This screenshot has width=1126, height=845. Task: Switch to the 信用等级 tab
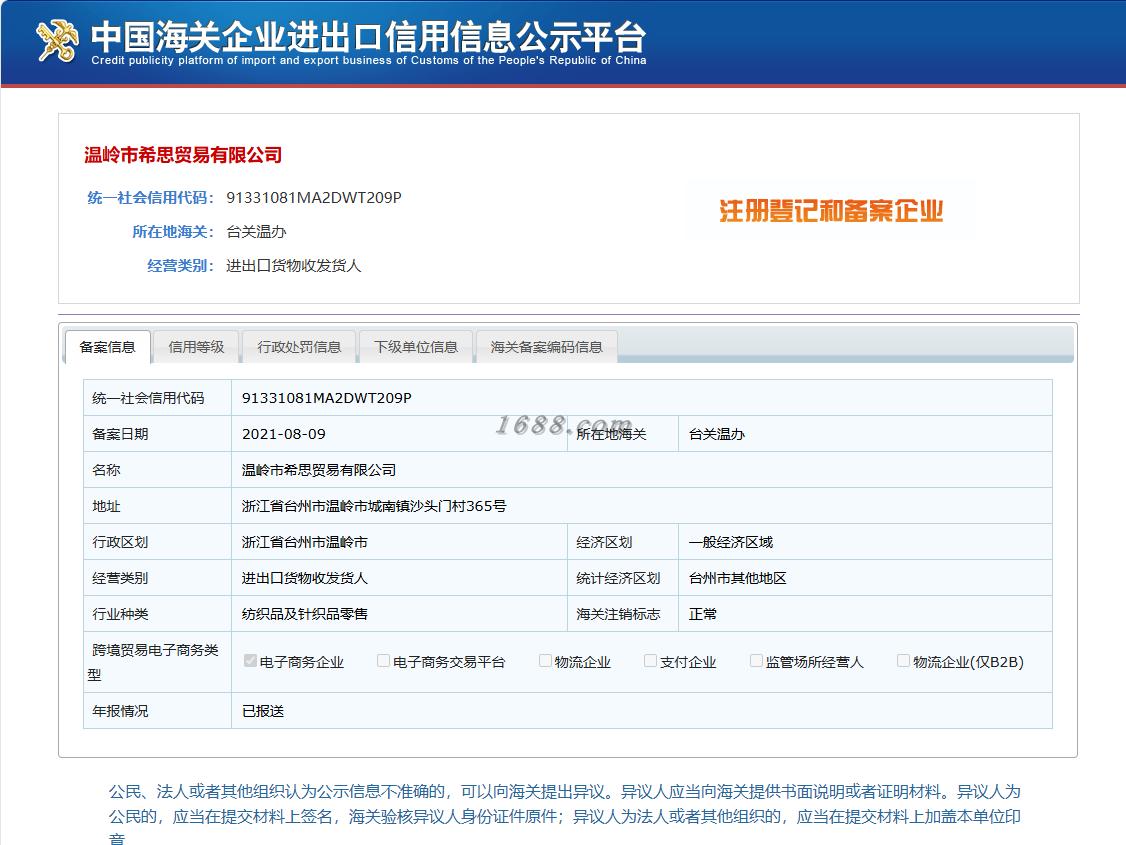pos(196,347)
